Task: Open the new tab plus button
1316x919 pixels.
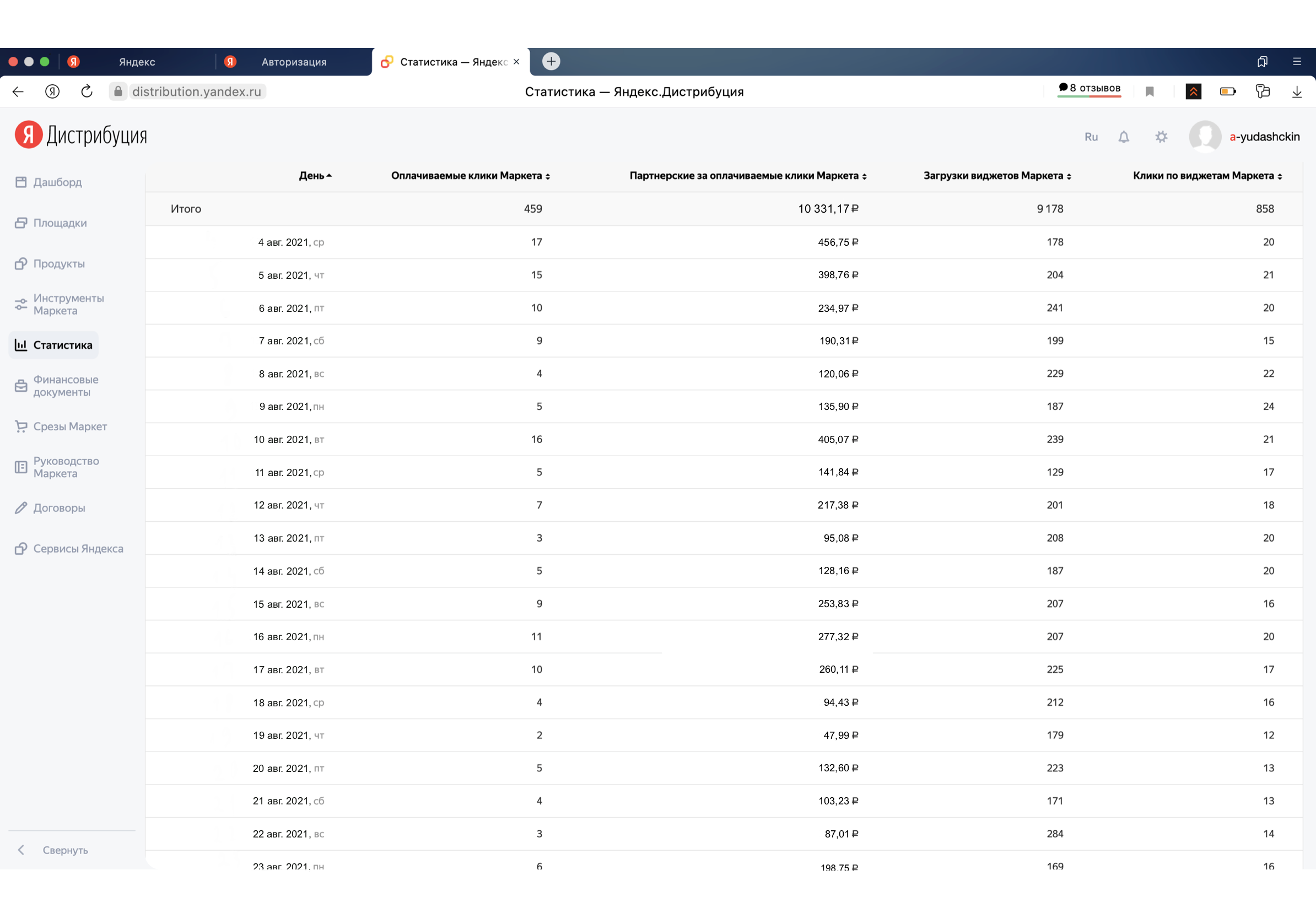Action: click(551, 61)
